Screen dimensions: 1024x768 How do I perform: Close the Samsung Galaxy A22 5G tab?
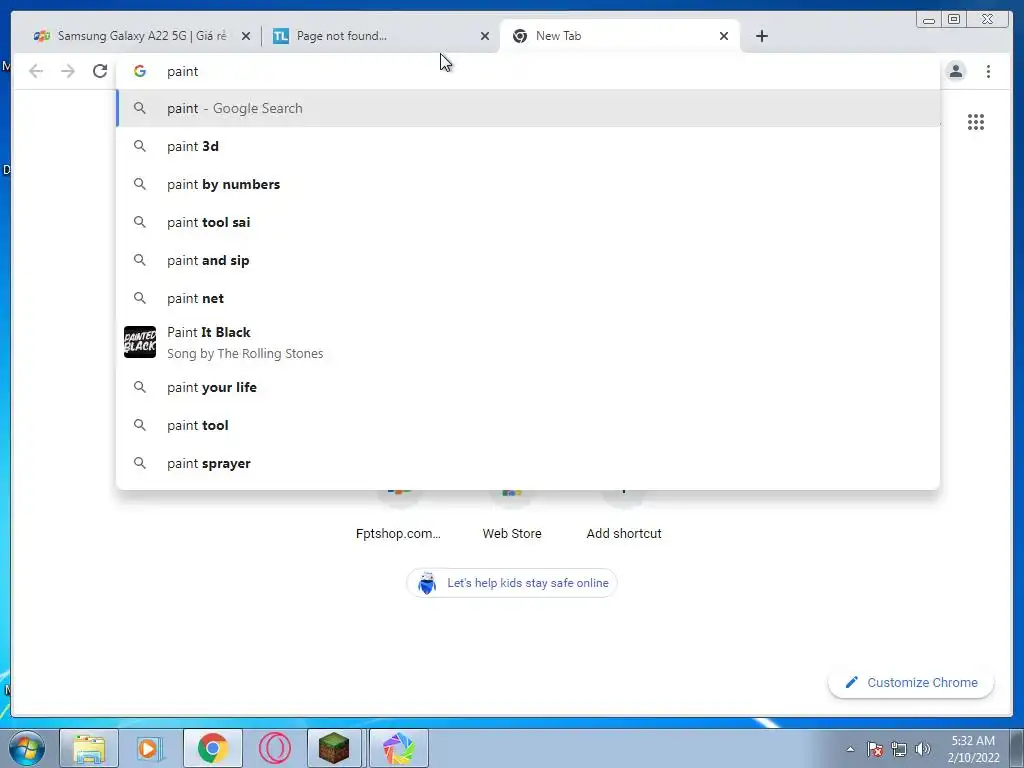tap(246, 36)
